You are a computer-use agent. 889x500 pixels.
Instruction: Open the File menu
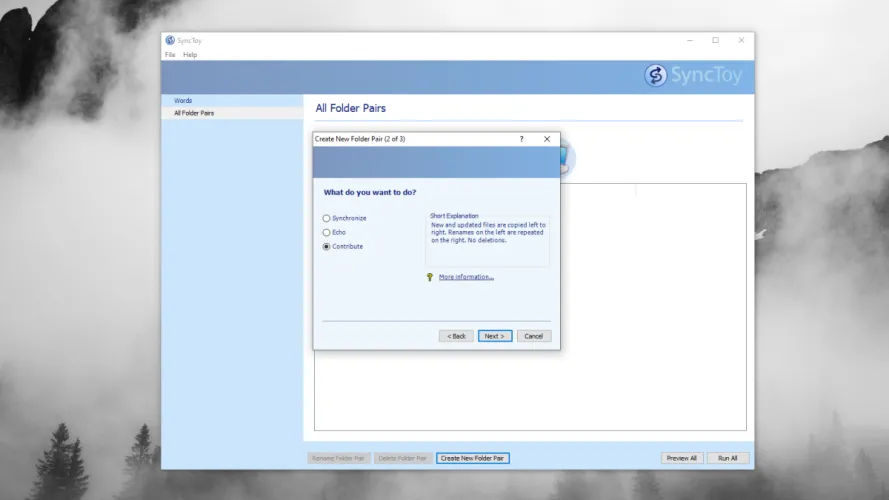(170, 55)
